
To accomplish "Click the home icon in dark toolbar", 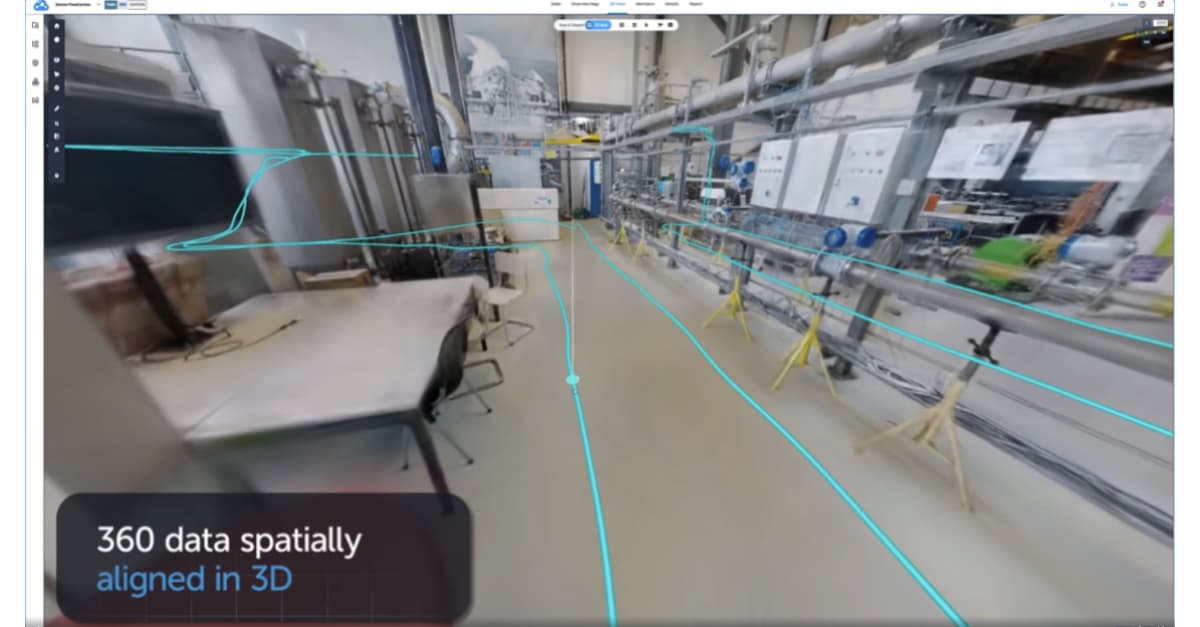I will [56, 25].
